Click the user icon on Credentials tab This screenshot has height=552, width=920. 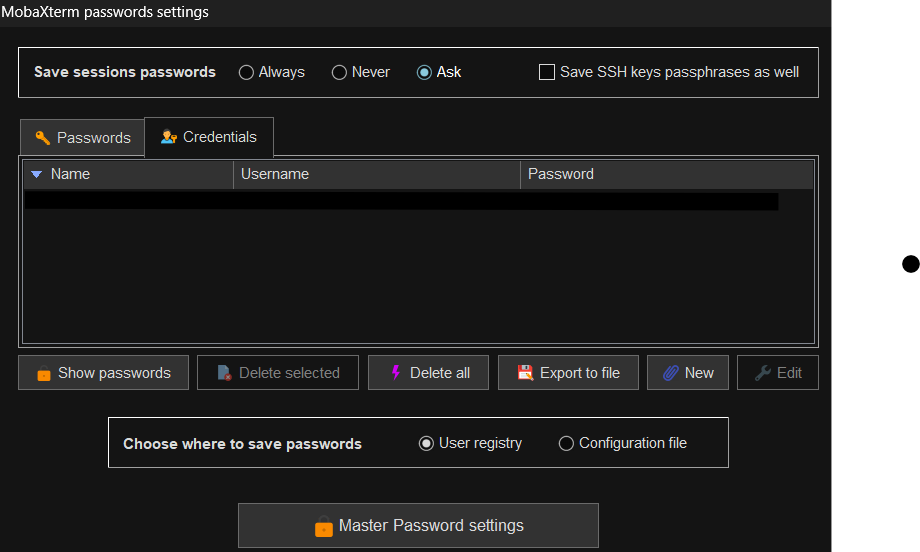[169, 137]
